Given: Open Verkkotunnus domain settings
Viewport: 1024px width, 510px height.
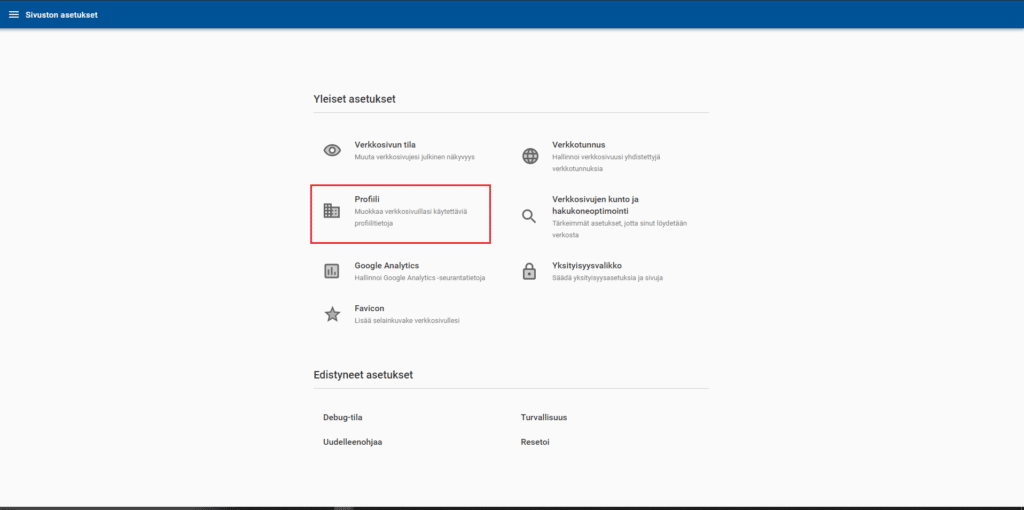Looking at the screenshot, I should click(578, 144).
